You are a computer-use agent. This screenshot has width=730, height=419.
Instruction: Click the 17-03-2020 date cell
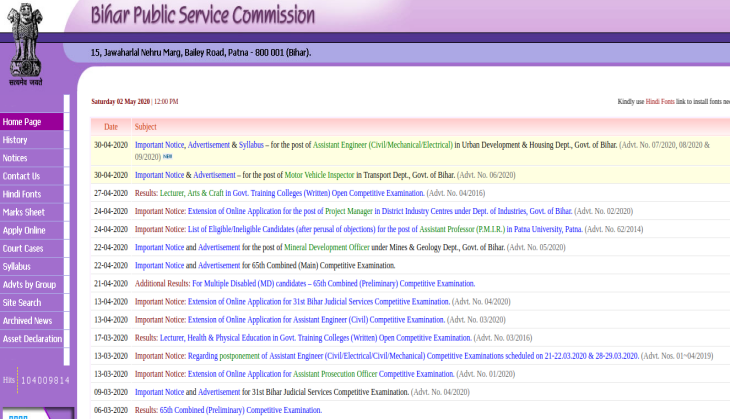coord(111,338)
